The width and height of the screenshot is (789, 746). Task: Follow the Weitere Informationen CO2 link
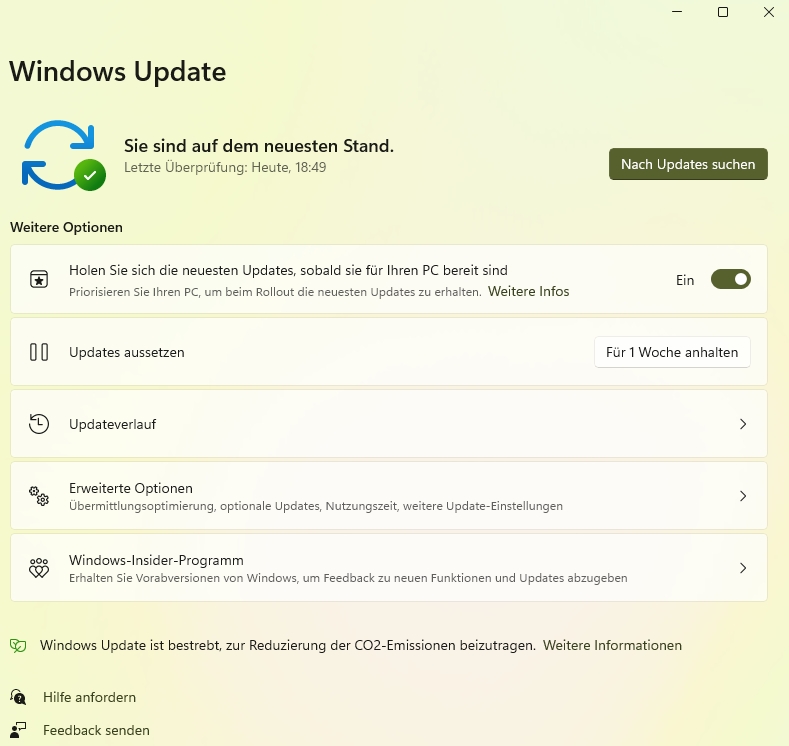(x=612, y=646)
